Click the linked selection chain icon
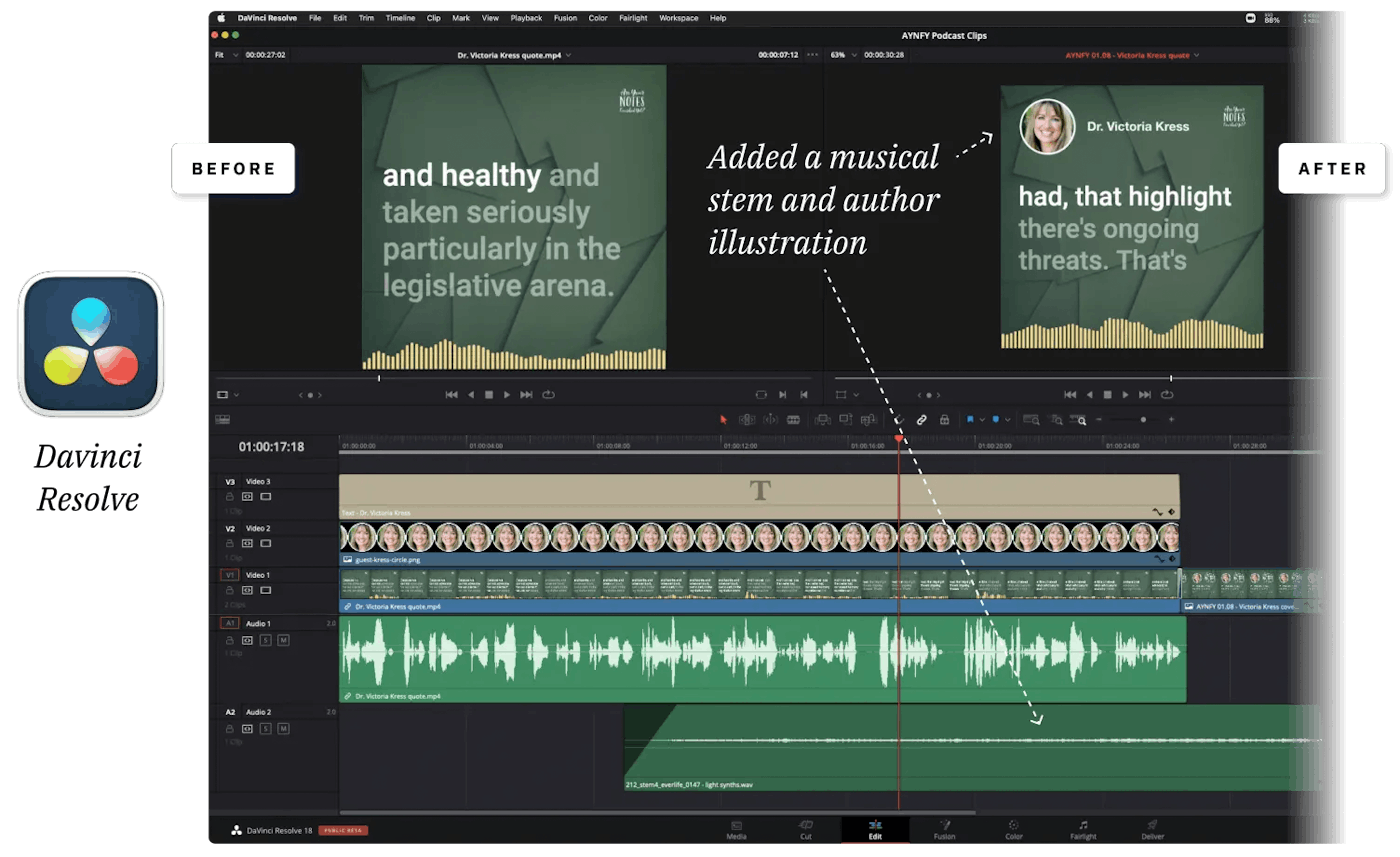 [x=921, y=419]
